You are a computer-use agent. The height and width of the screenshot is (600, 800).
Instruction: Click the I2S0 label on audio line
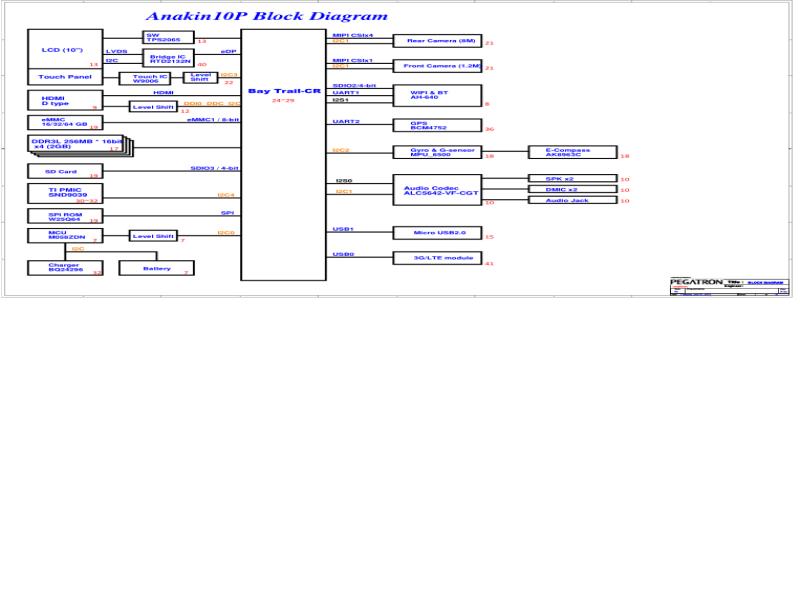tap(344, 181)
